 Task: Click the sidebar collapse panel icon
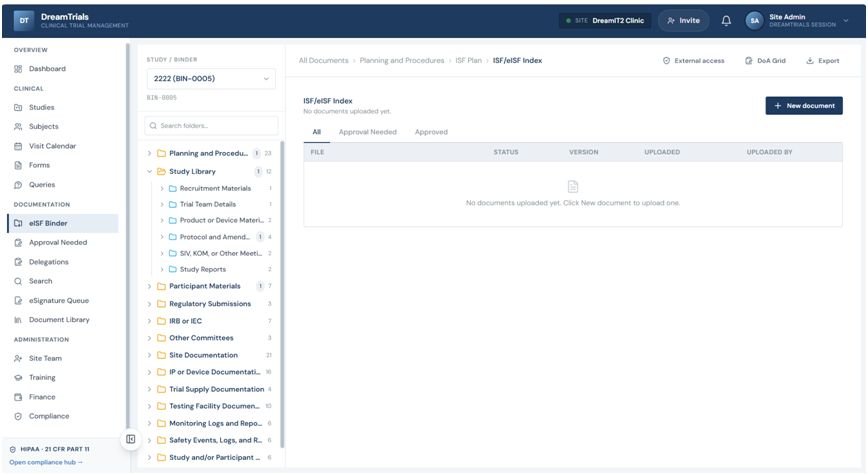click(x=131, y=439)
